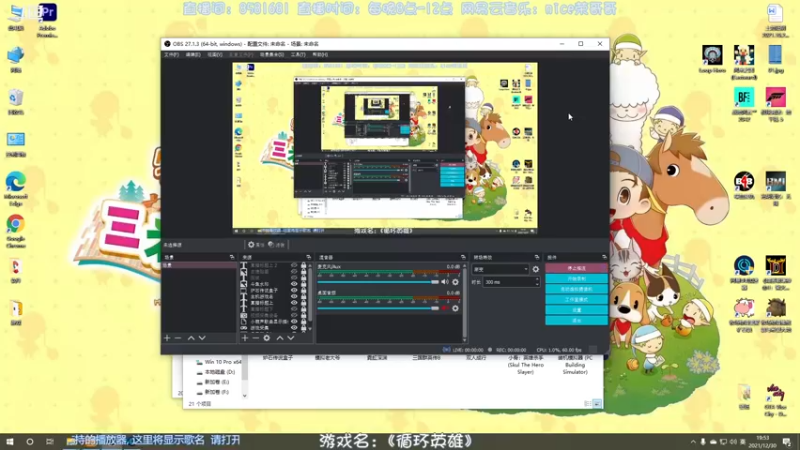The image size is (800, 450).
Task: Toggle lock on 炉石传说盒子 source
Action: 304,290
